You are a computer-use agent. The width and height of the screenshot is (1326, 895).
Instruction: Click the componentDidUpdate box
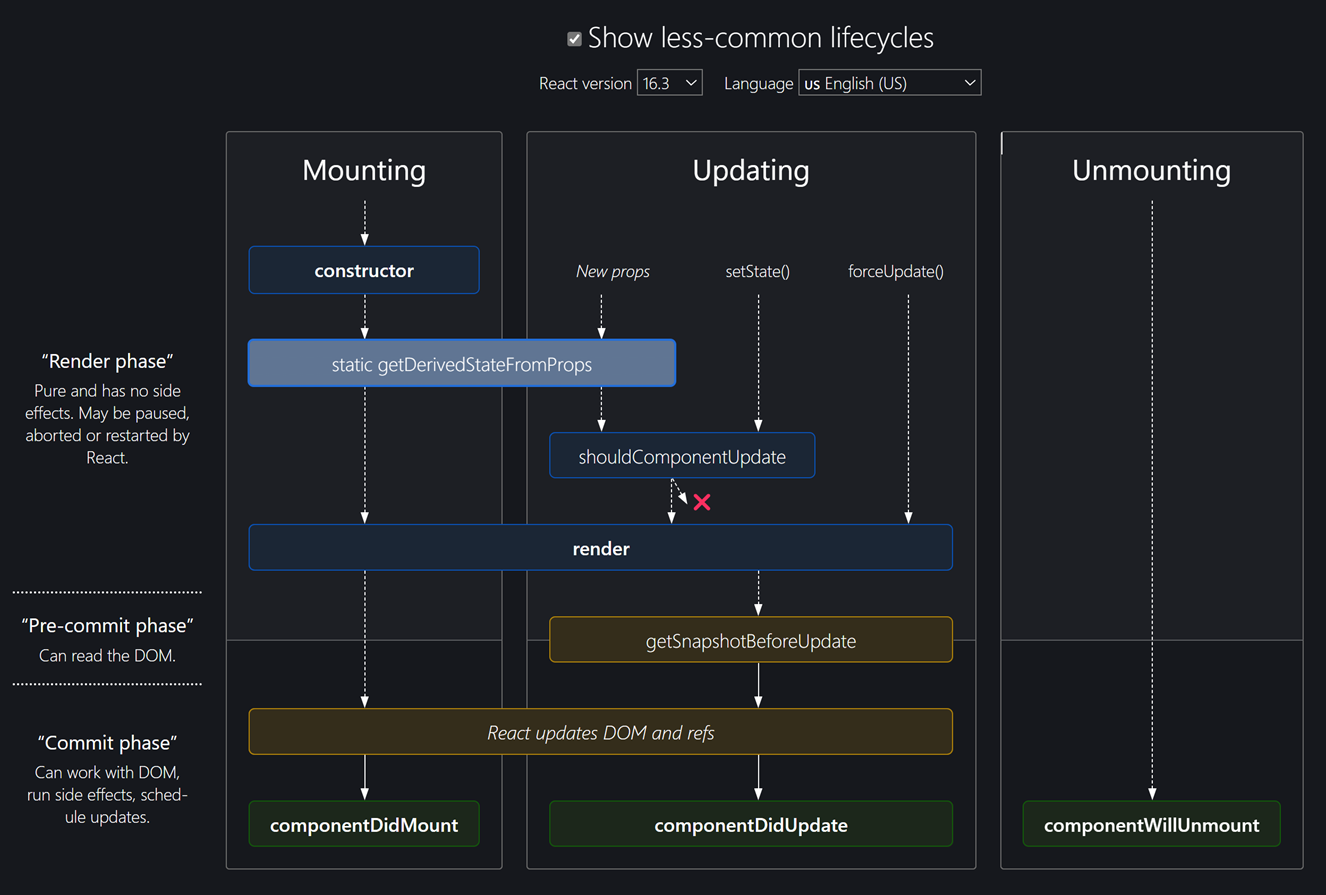point(751,825)
